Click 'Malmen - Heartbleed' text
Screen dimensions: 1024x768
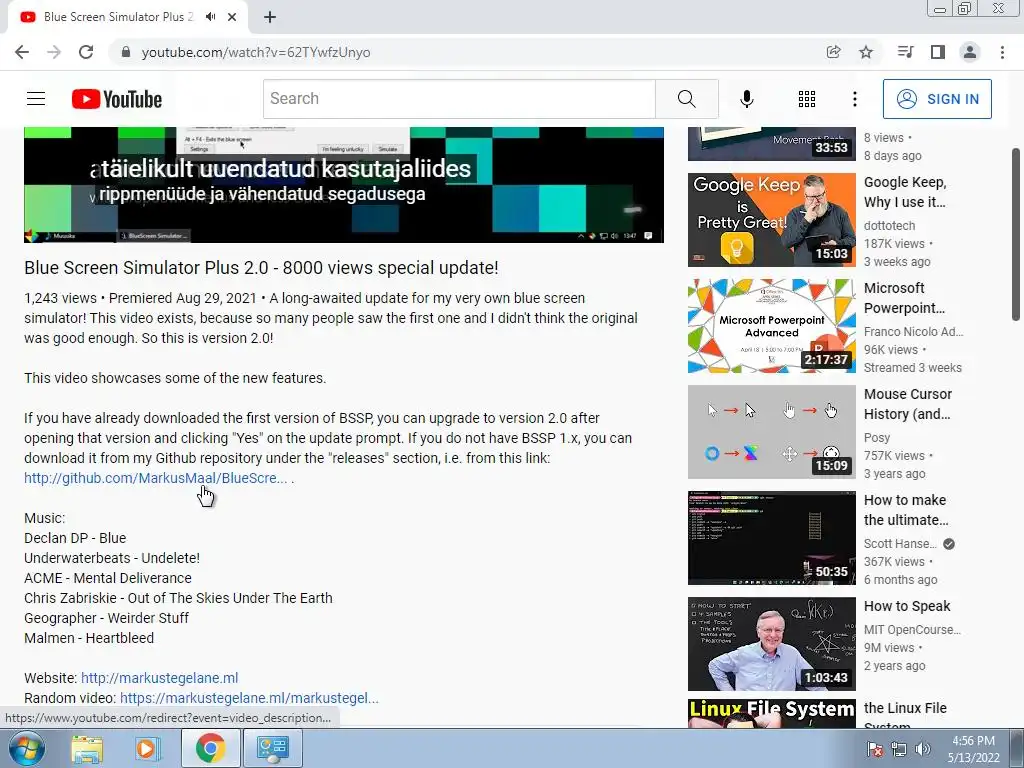pyautogui.click(x=89, y=638)
